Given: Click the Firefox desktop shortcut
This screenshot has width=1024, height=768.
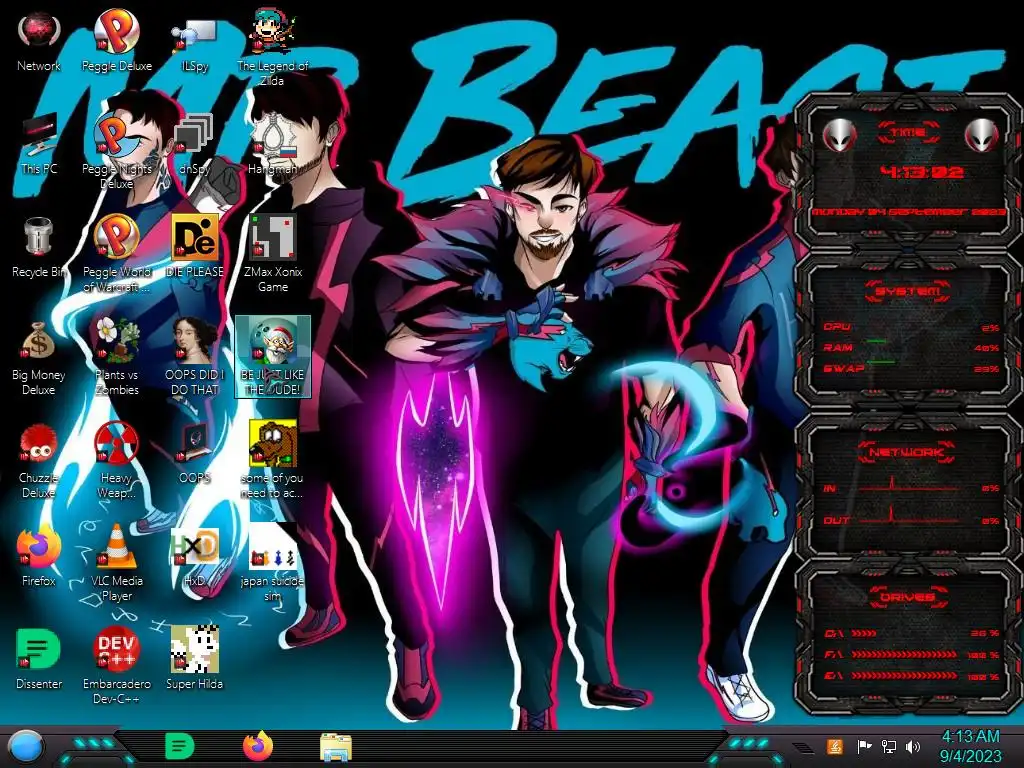Looking at the screenshot, I should [39, 556].
